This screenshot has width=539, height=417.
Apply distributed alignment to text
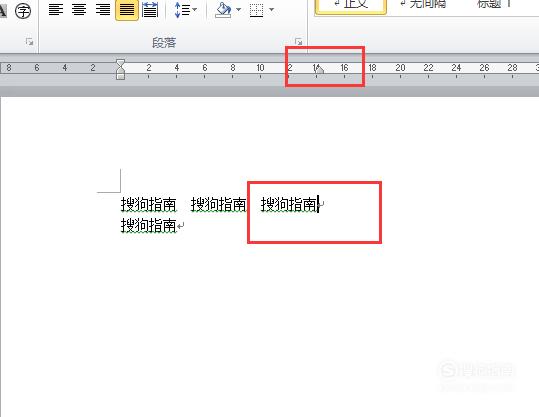click(150, 10)
